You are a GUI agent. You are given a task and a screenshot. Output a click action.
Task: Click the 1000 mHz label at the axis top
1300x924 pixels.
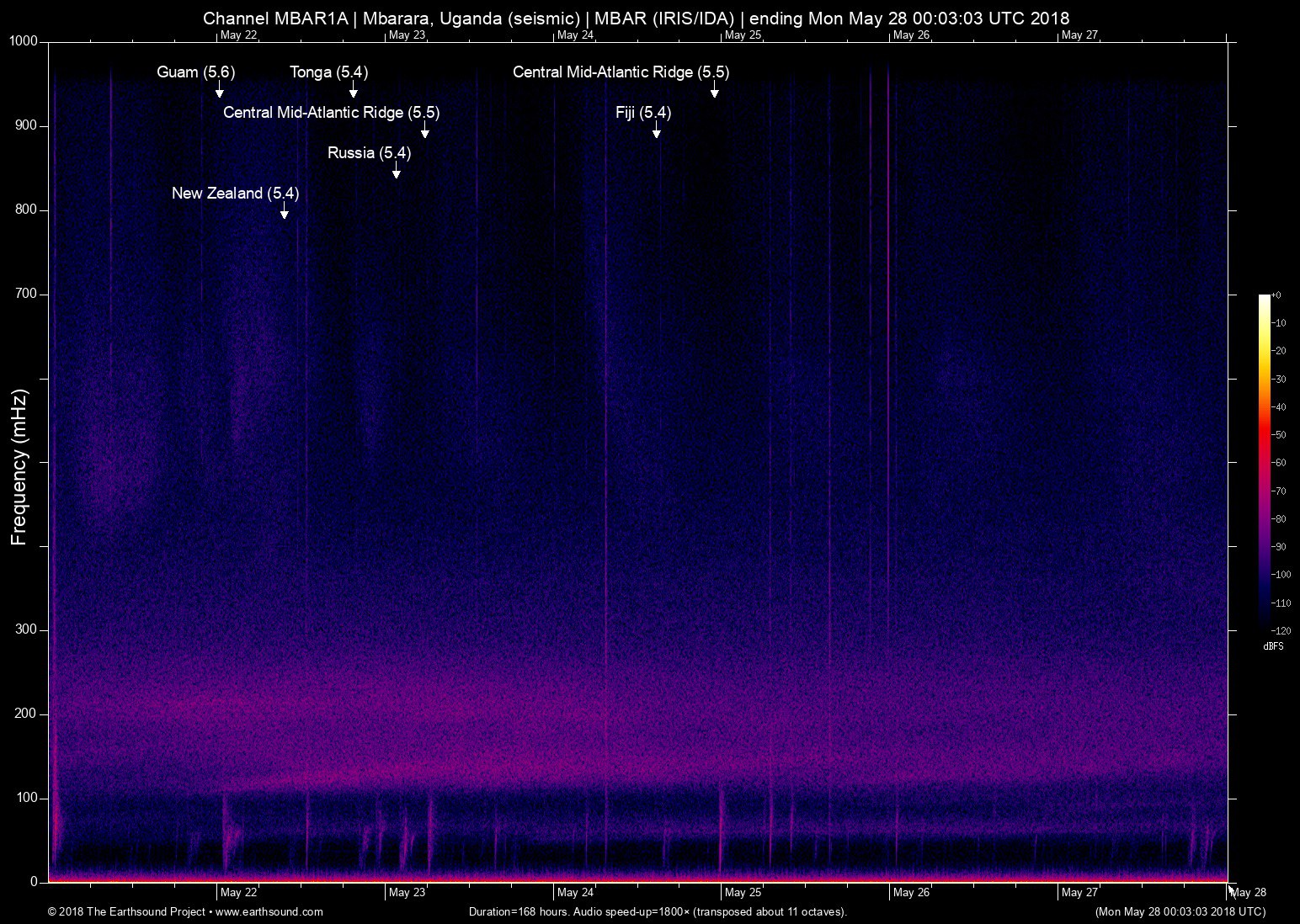tap(24, 41)
